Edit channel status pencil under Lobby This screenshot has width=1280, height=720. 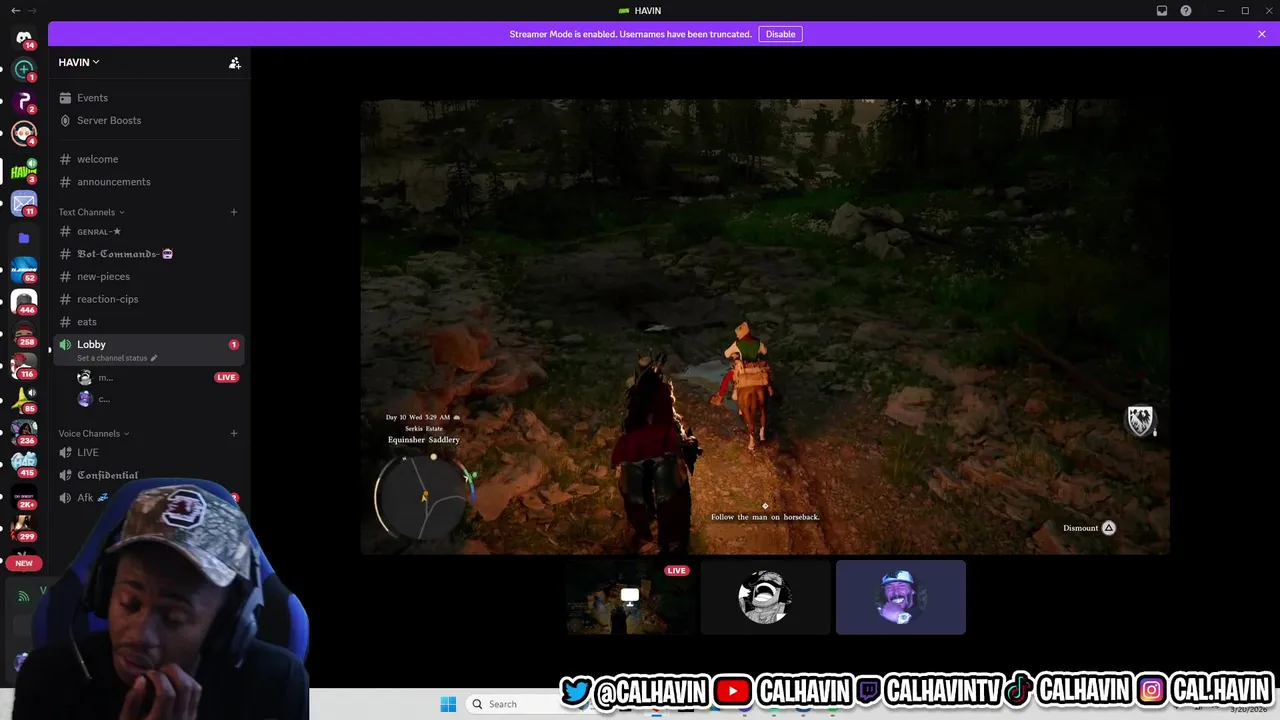154,358
